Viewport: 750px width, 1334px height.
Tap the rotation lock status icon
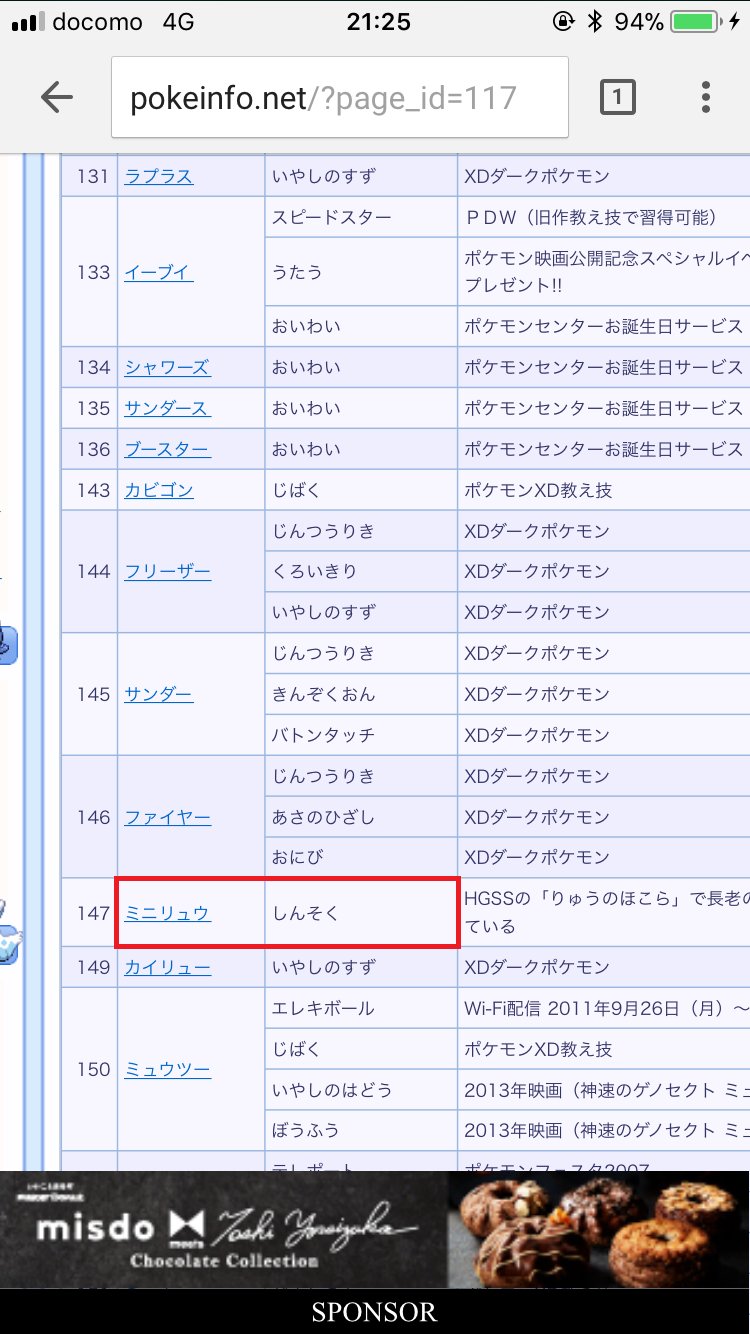pos(562,22)
